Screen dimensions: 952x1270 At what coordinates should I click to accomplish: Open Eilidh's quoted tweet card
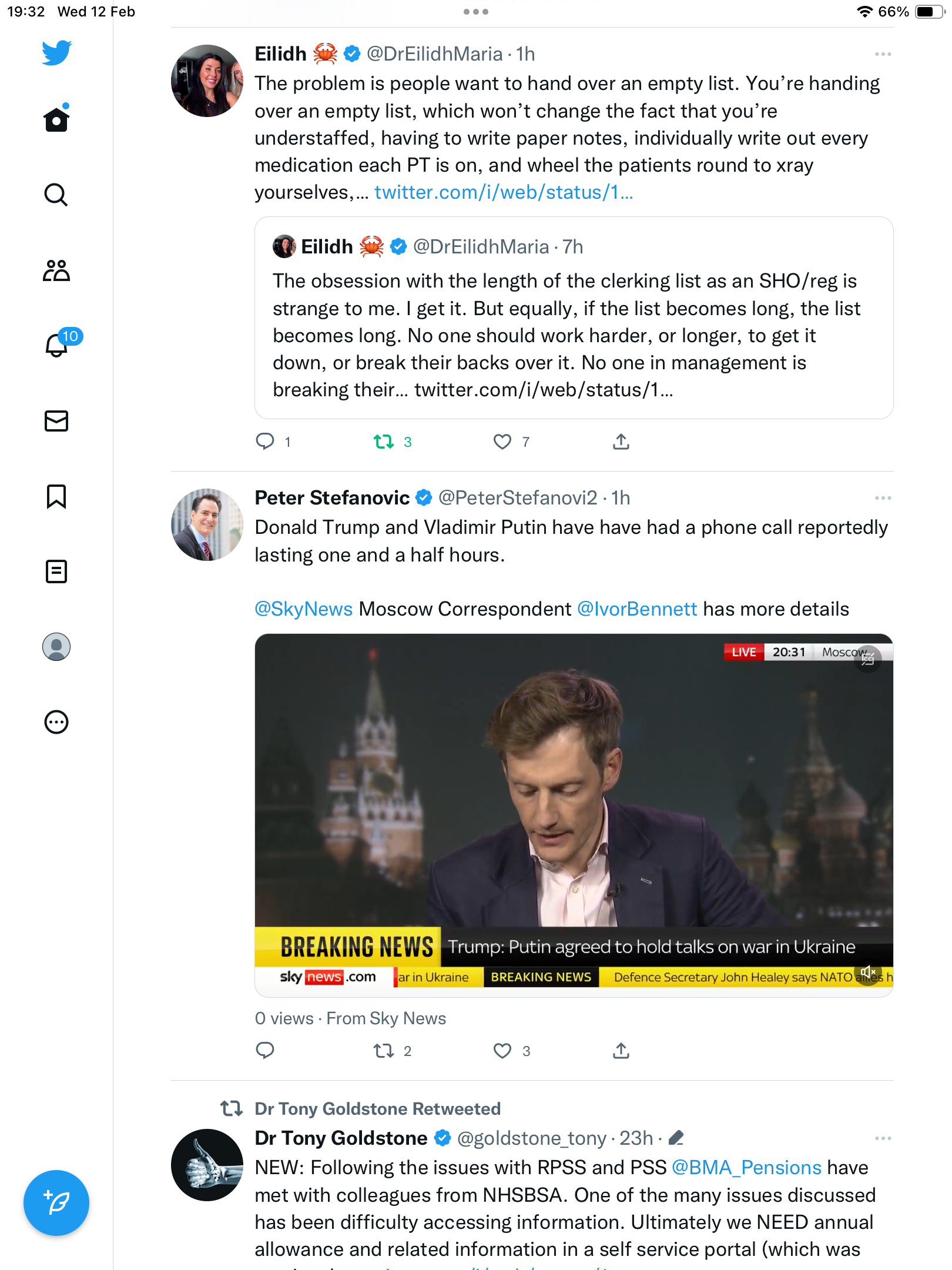[x=574, y=318]
